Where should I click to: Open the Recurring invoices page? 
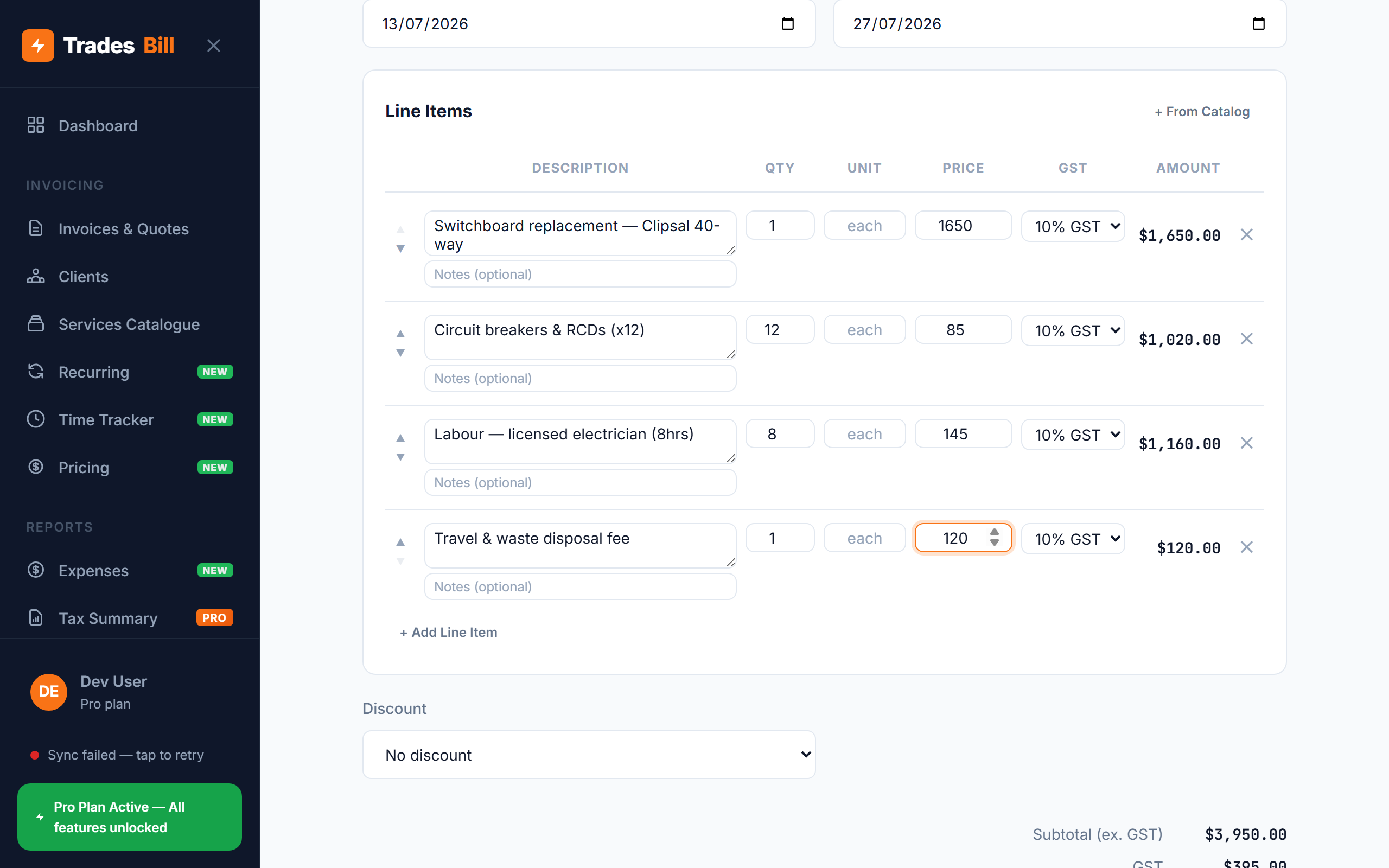tap(130, 372)
